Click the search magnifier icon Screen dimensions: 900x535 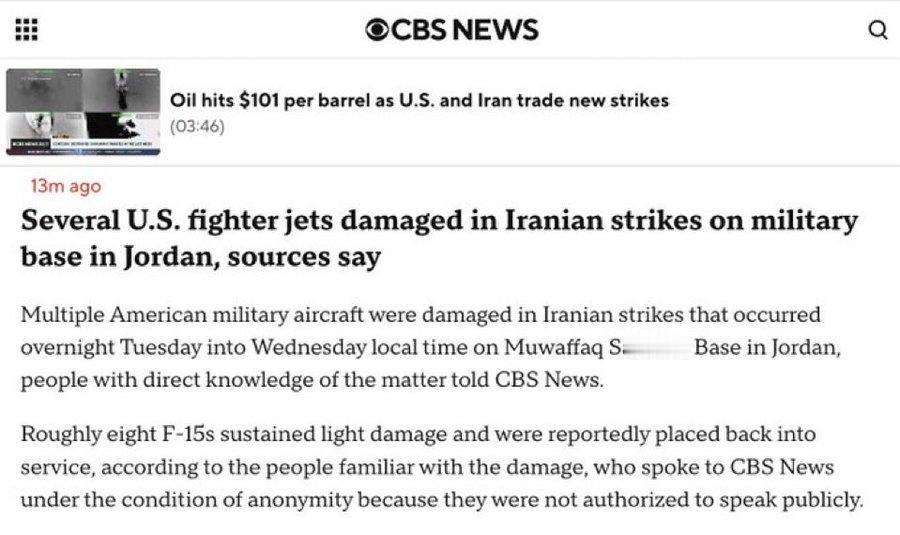pos(878,29)
